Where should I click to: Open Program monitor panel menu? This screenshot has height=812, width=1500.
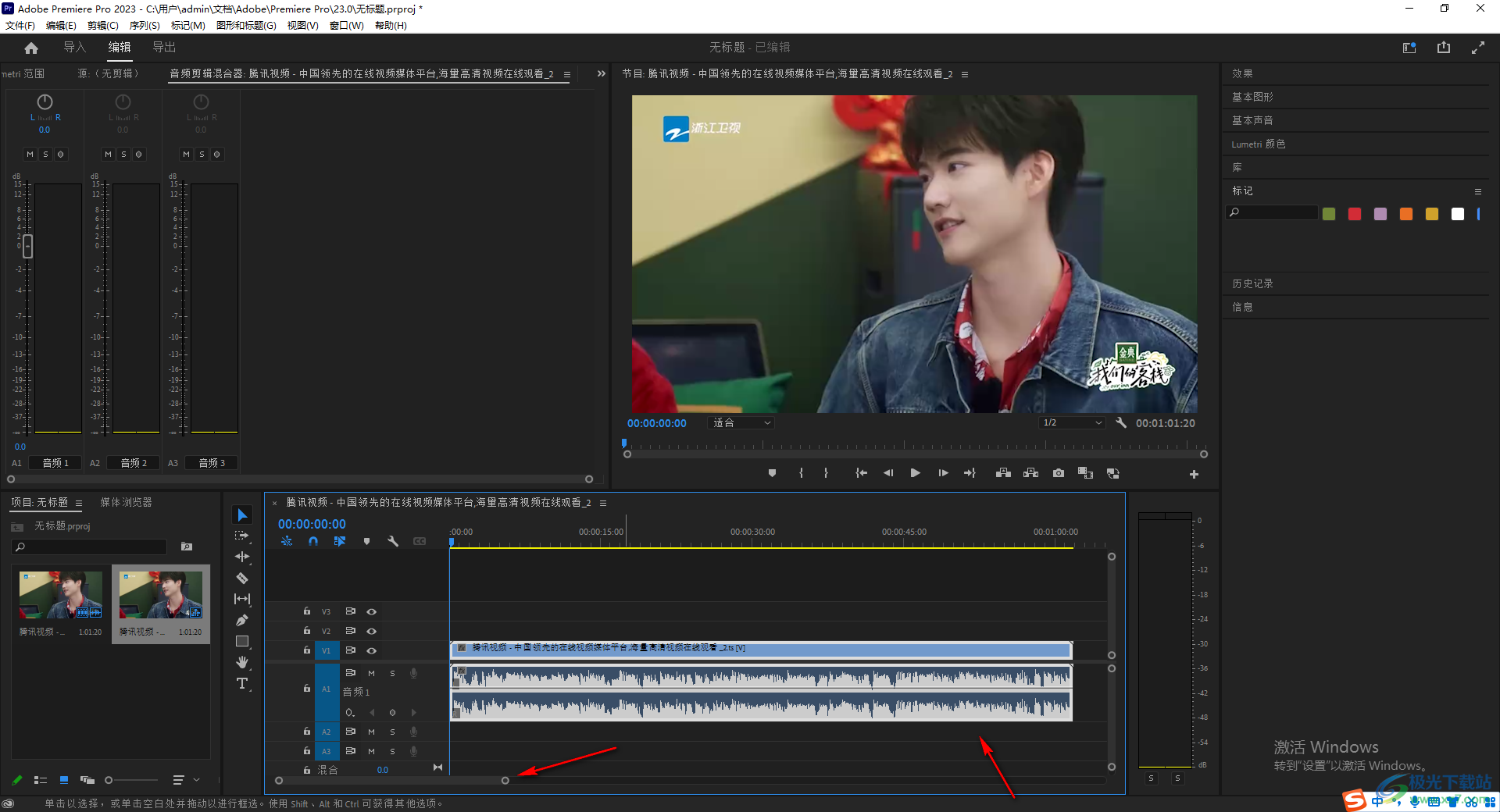(x=965, y=74)
